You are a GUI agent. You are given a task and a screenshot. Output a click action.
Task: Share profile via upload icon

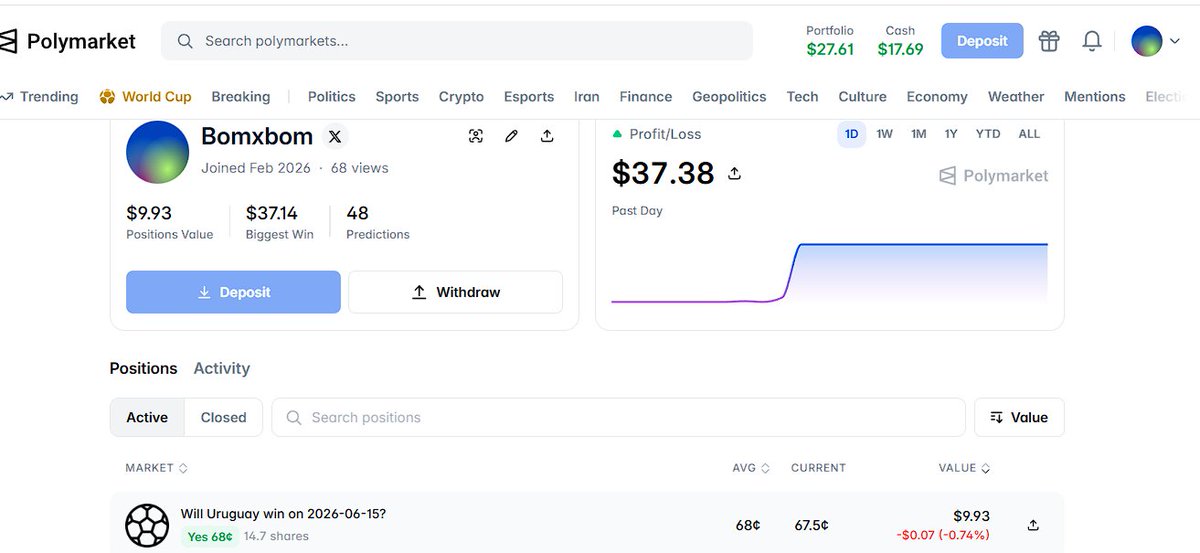tap(547, 136)
